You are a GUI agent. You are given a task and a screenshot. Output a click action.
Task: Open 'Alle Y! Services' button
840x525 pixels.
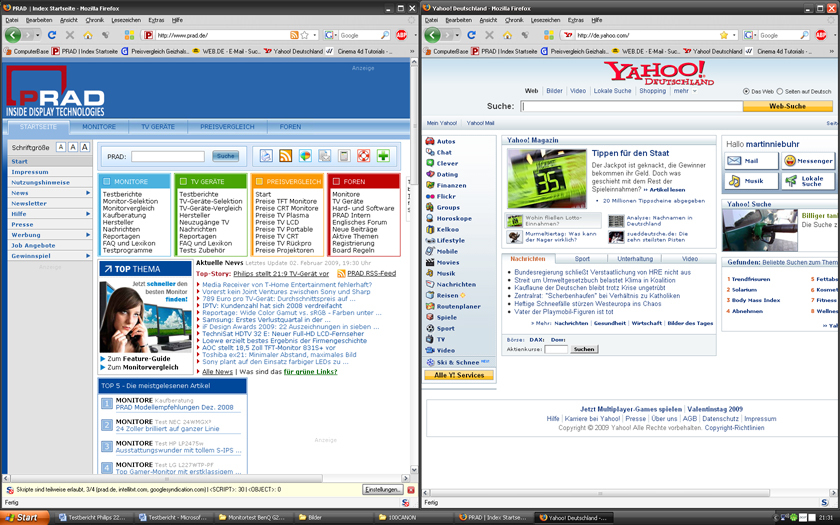[459, 375]
